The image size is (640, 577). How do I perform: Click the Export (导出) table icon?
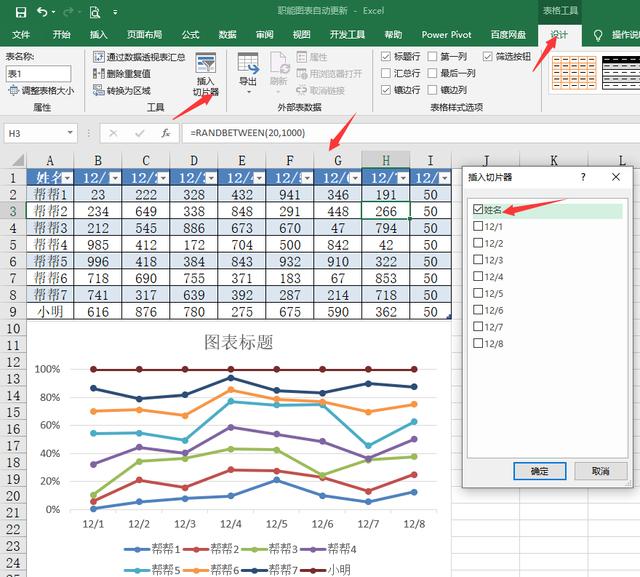tap(247, 66)
